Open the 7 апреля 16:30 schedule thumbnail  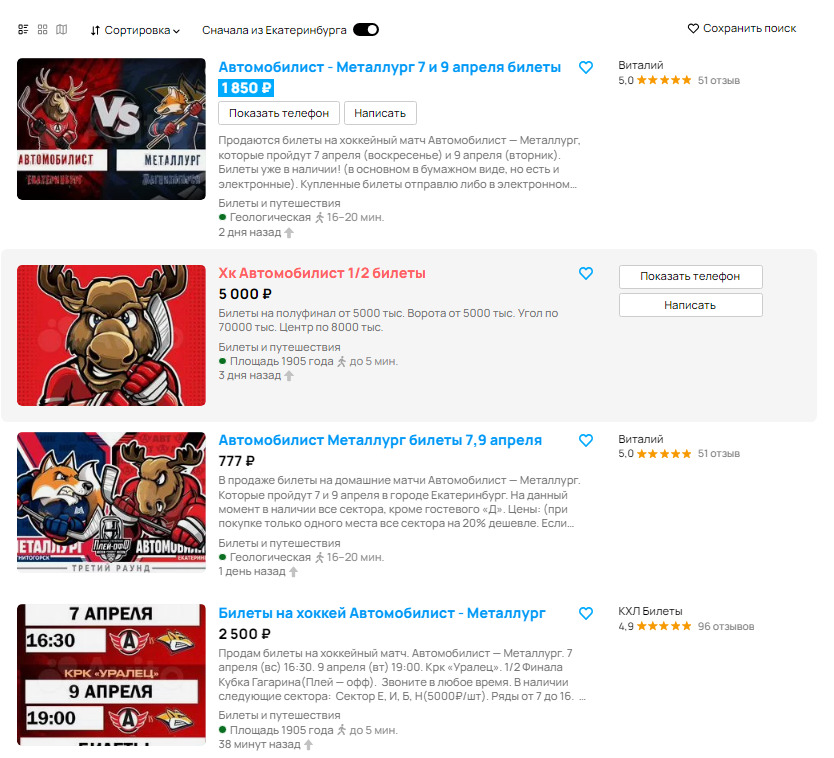click(111, 674)
